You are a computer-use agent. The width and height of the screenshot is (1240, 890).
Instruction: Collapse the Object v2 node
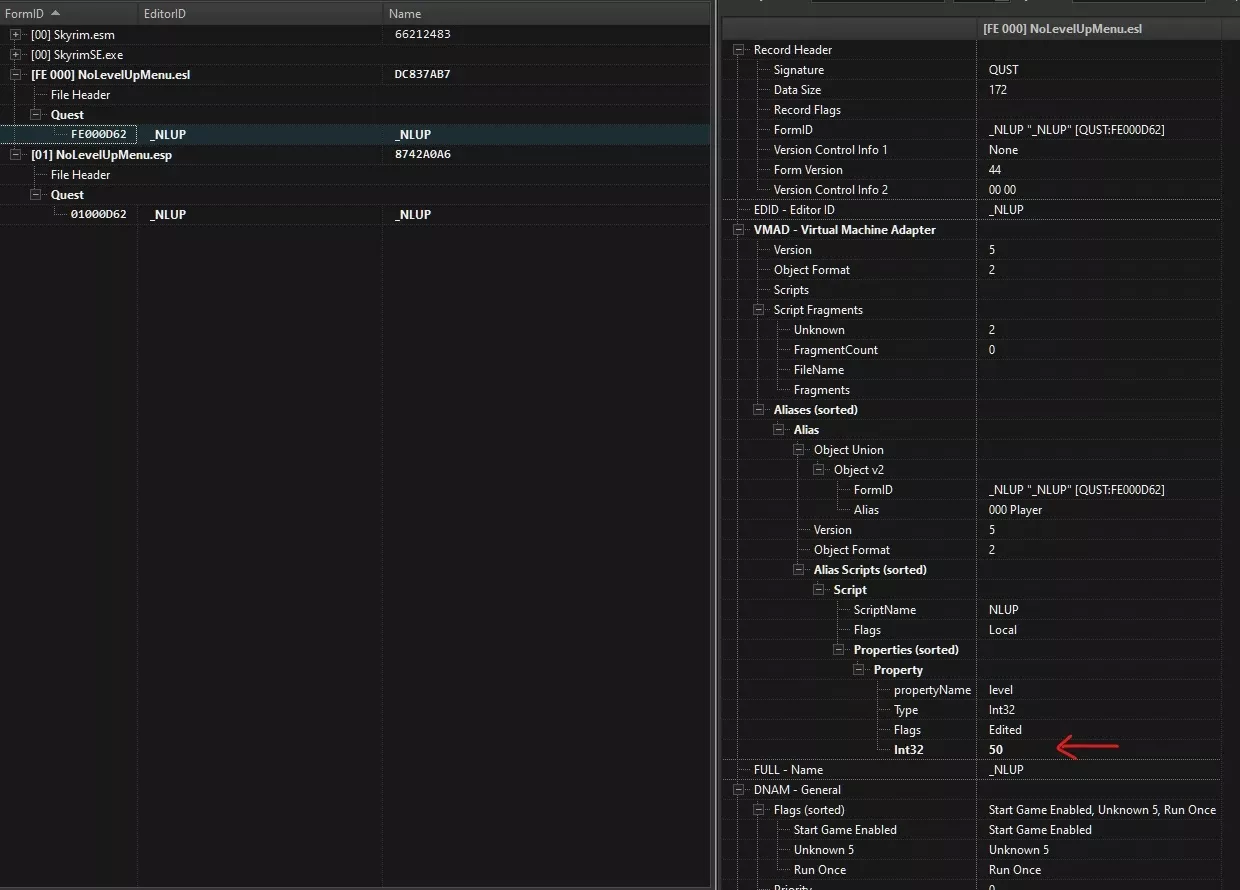(x=819, y=470)
